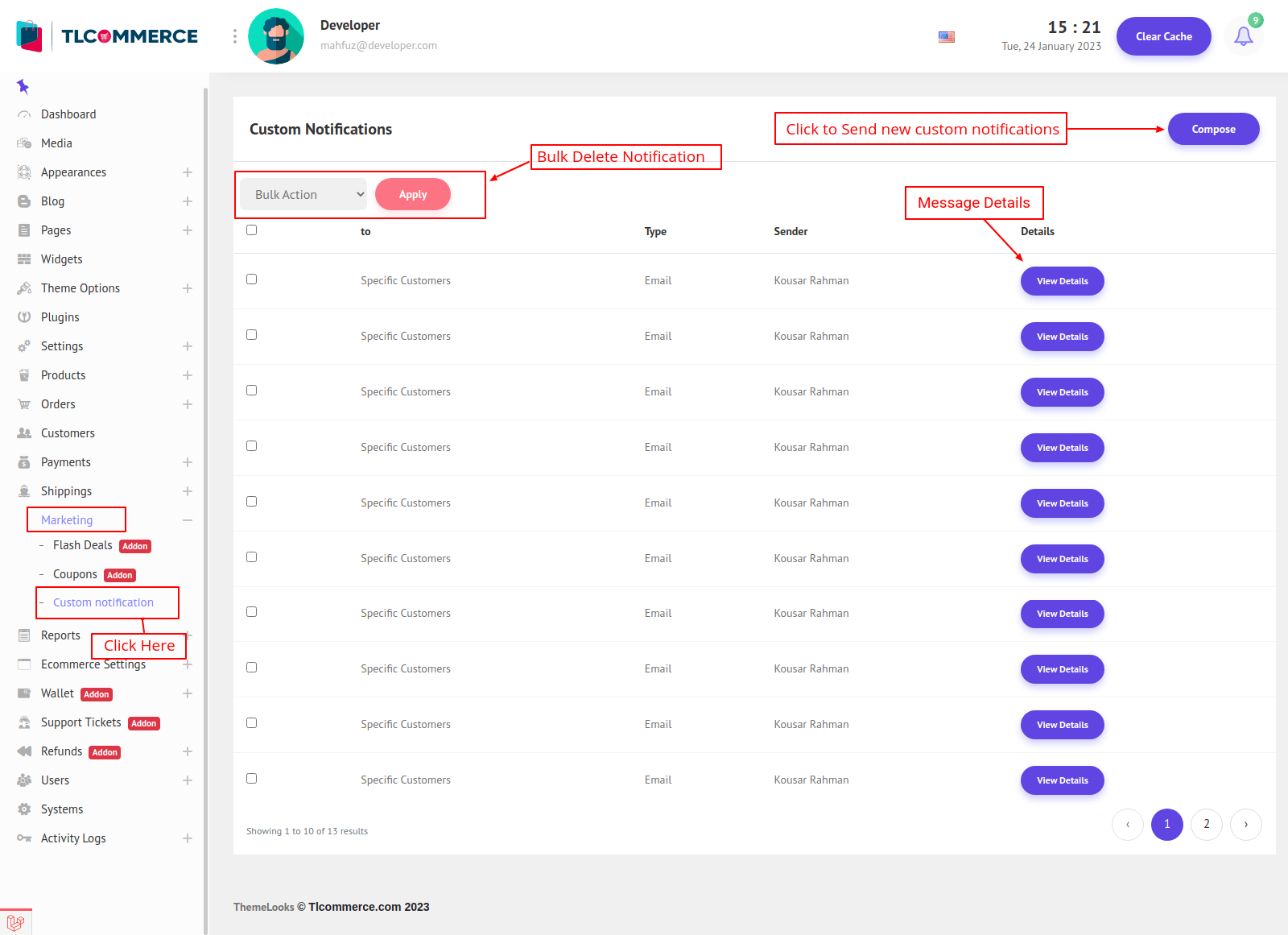Click the Plugins plug icon
Screen dimensions: 1288x935
tap(24, 317)
